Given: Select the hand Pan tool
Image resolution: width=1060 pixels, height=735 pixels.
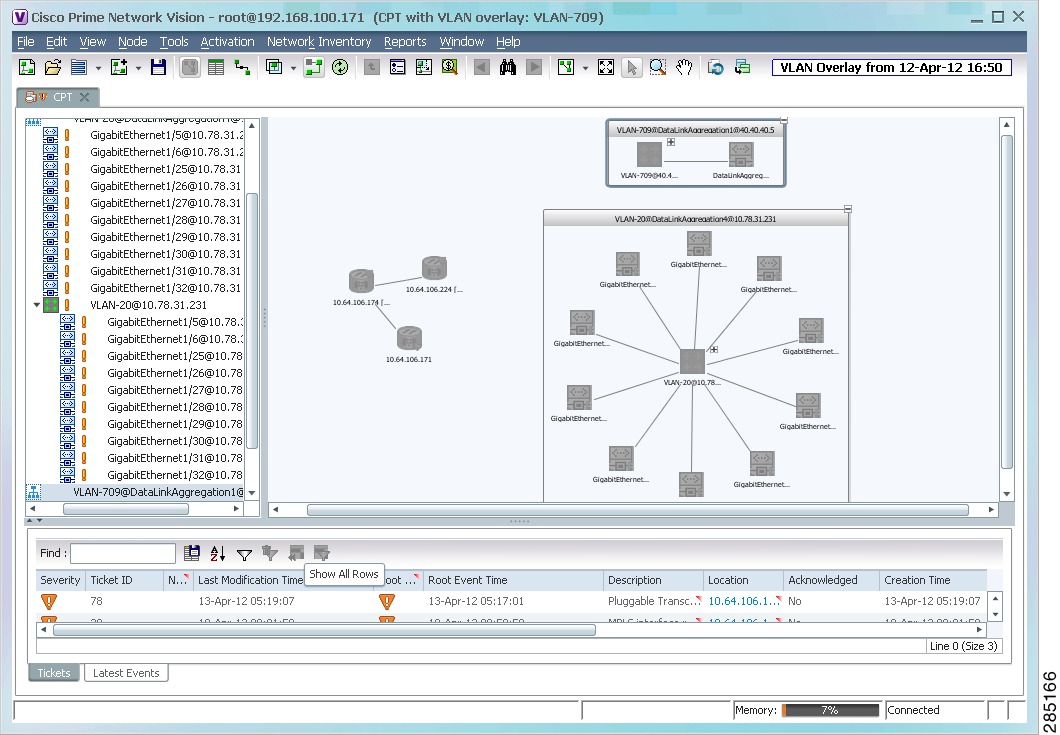Looking at the screenshot, I should pyautogui.click(x=684, y=67).
